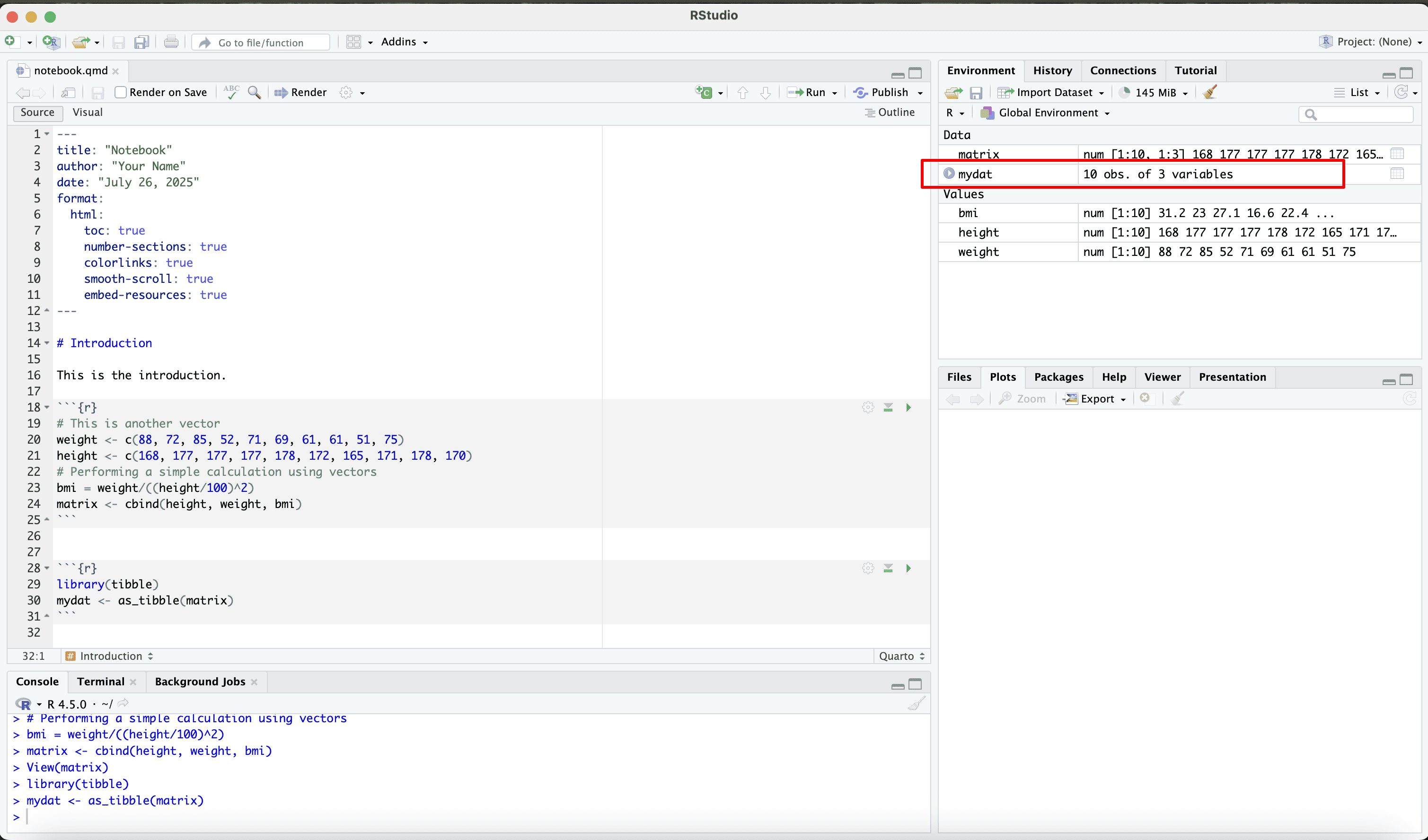Run the code chunk that starts on line 28
1428x840 pixels.
click(908, 568)
